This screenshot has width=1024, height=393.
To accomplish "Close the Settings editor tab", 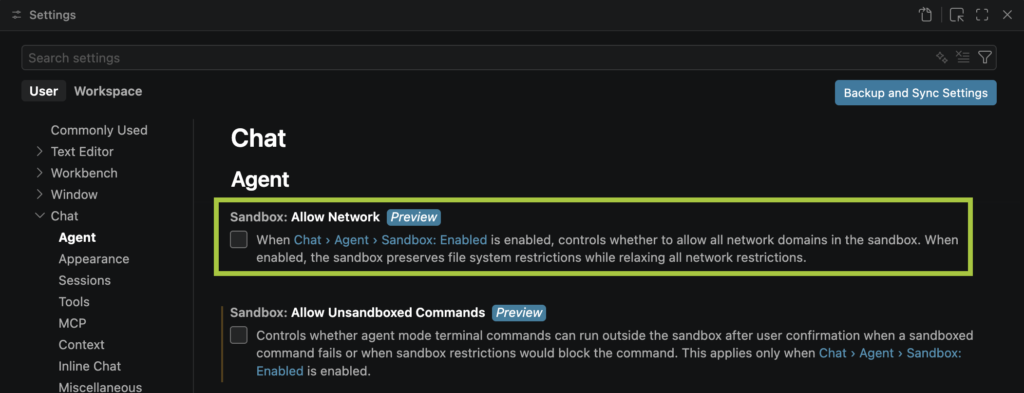I will (x=1007, y=15).
